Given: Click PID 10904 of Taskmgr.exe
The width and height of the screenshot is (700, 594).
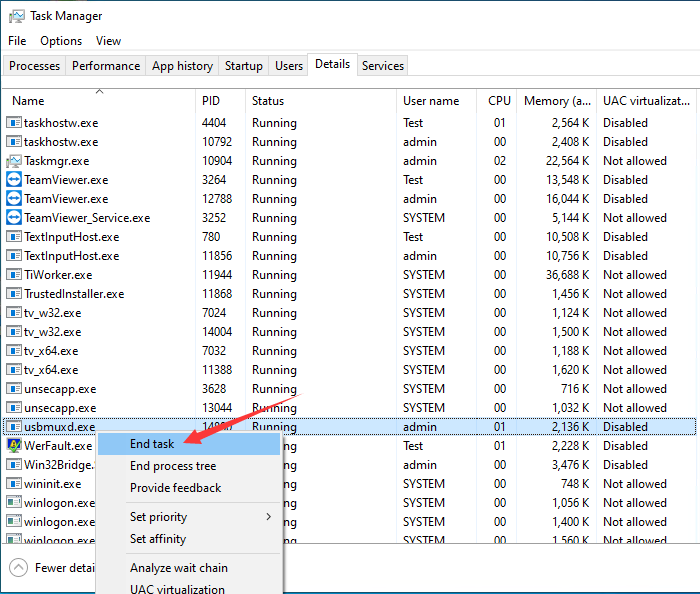Looking at the screenshot, I should pos(217,161).
